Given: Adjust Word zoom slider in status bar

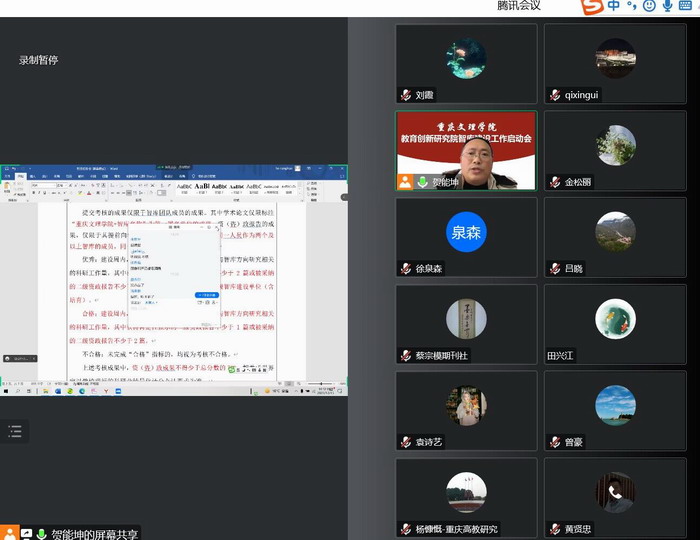Looking at the screenshot, I should click(321, 383).
